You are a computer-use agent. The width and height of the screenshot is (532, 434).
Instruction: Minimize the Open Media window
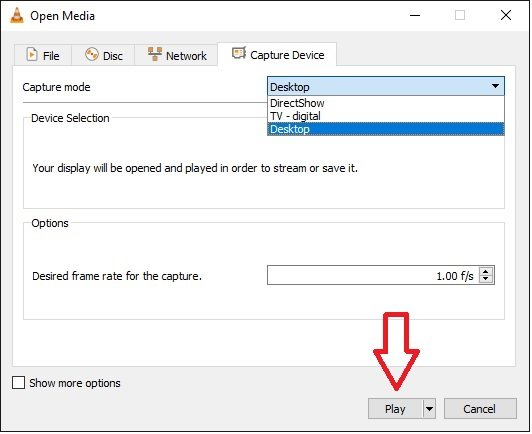point(415,15)
